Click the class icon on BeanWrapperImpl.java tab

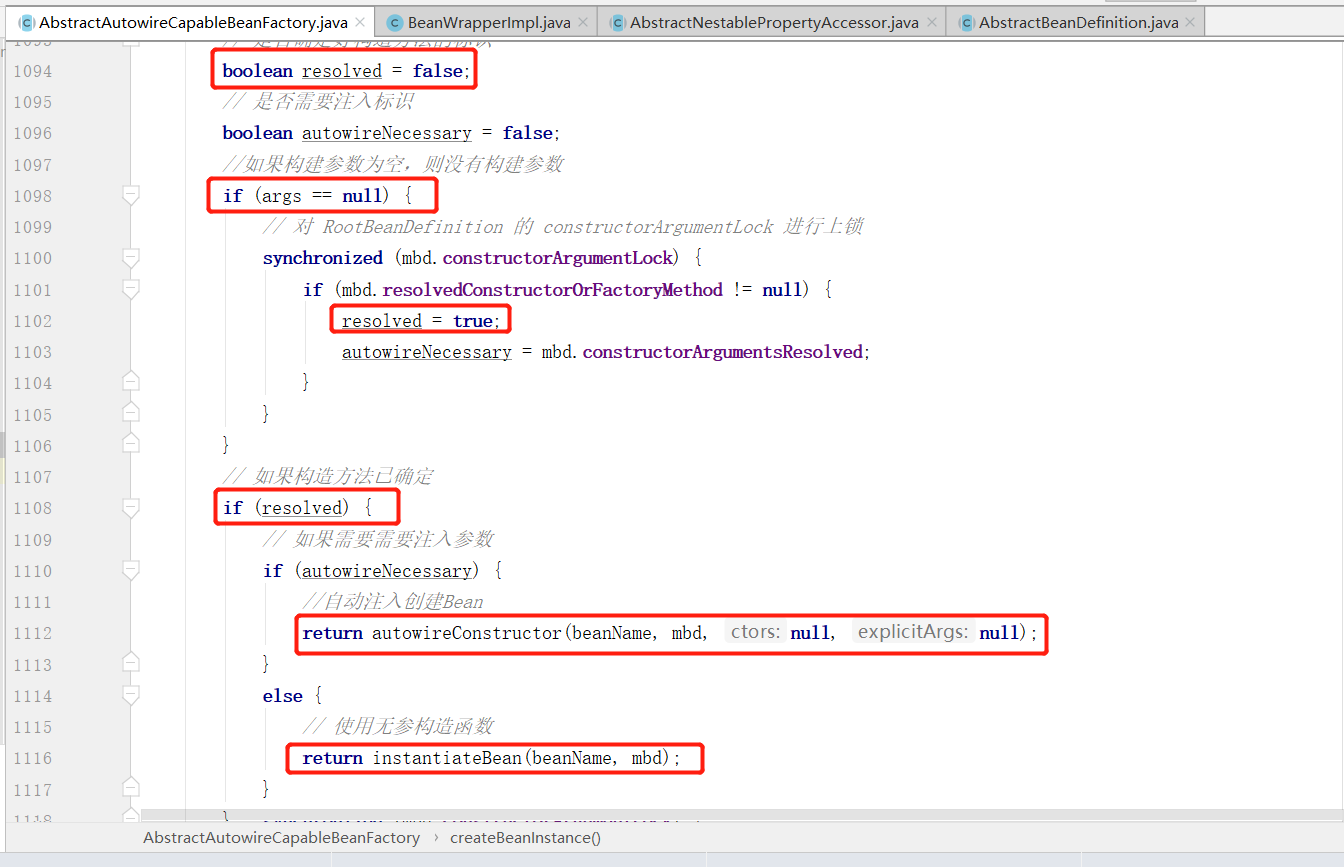(395, 22)
